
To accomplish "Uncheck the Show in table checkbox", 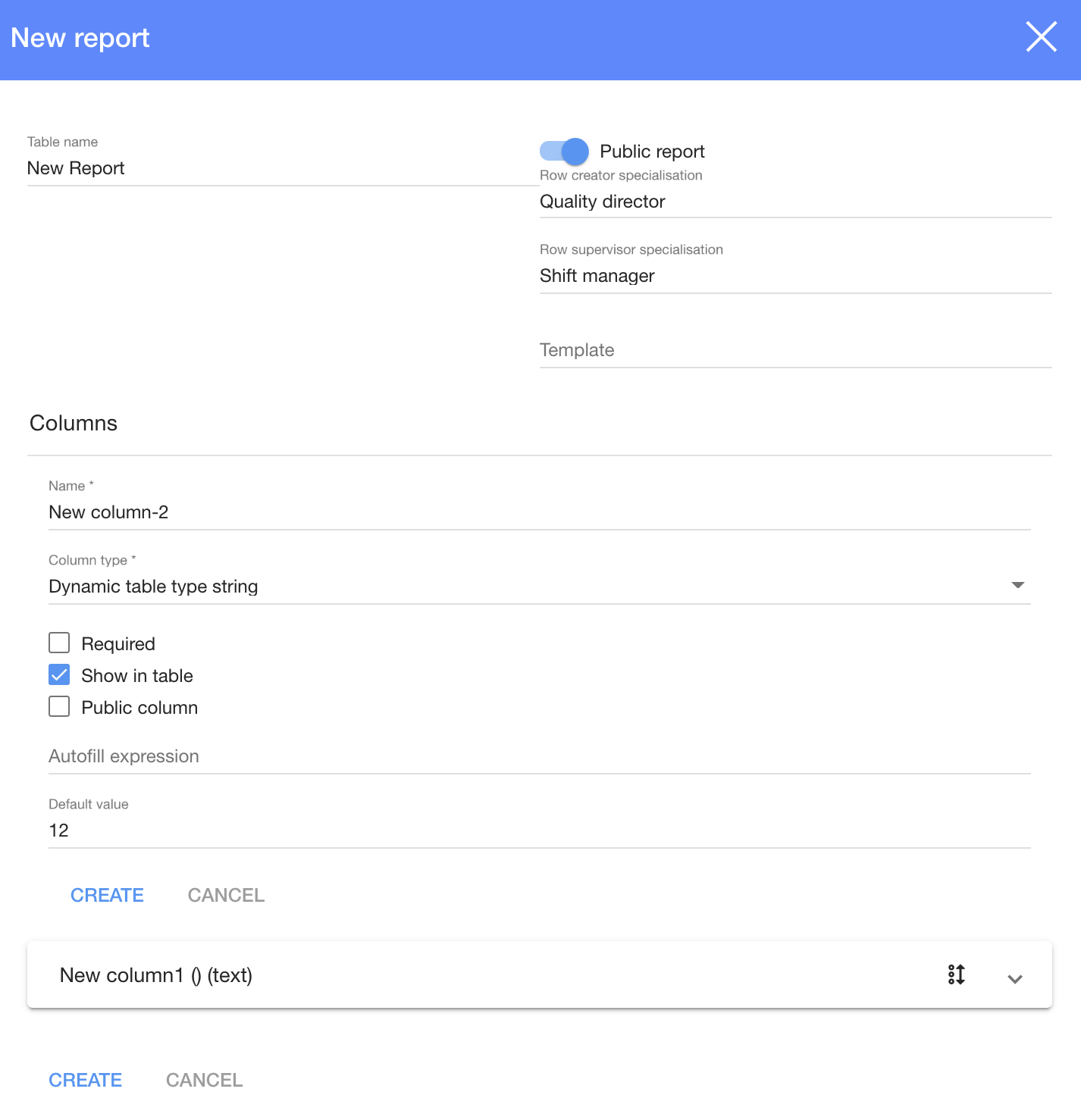I will pyautogui.click(x=59, y=675).
